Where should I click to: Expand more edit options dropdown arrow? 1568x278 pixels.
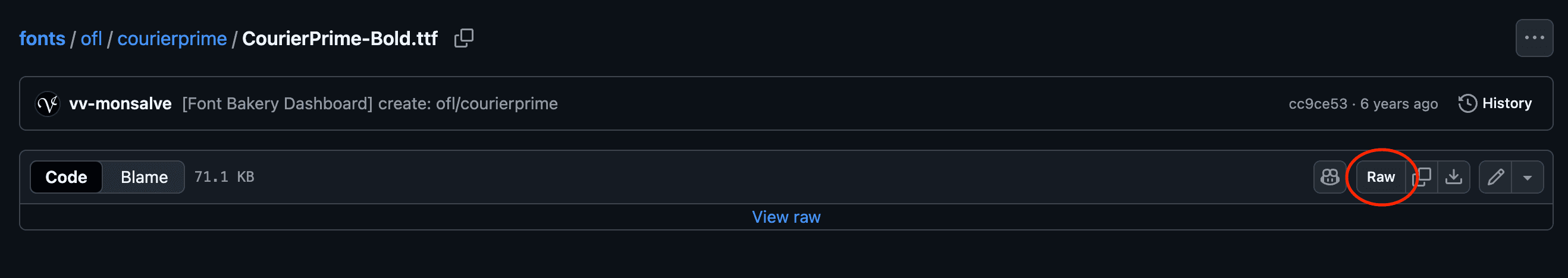coord(1527,178)
